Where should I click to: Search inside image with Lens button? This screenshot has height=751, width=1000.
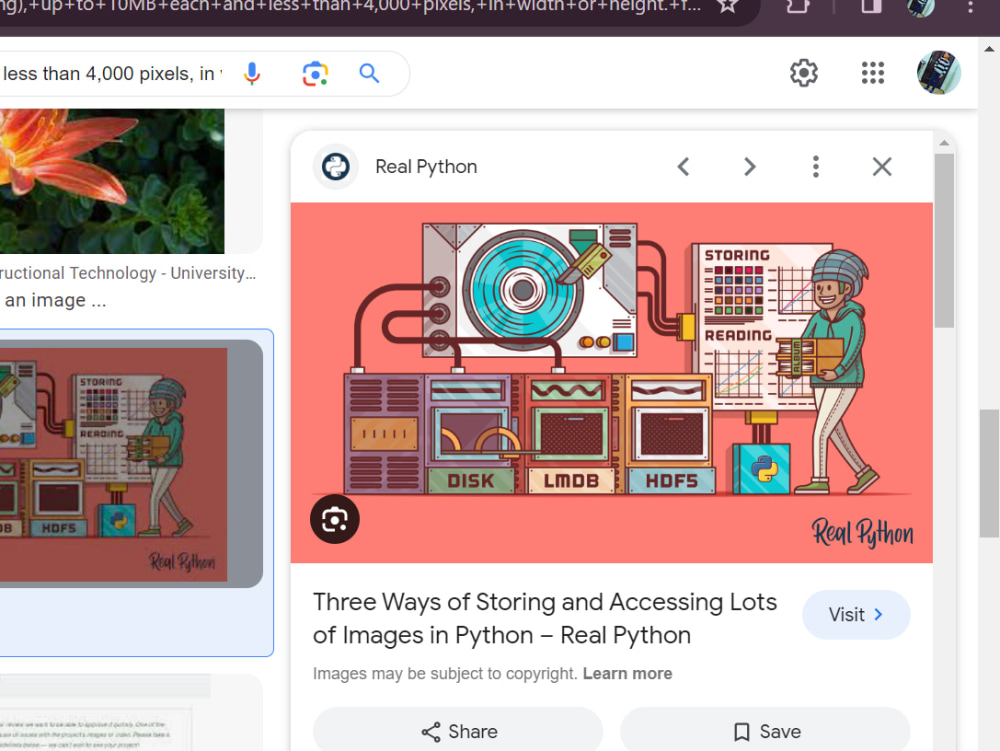click(335, 519)
